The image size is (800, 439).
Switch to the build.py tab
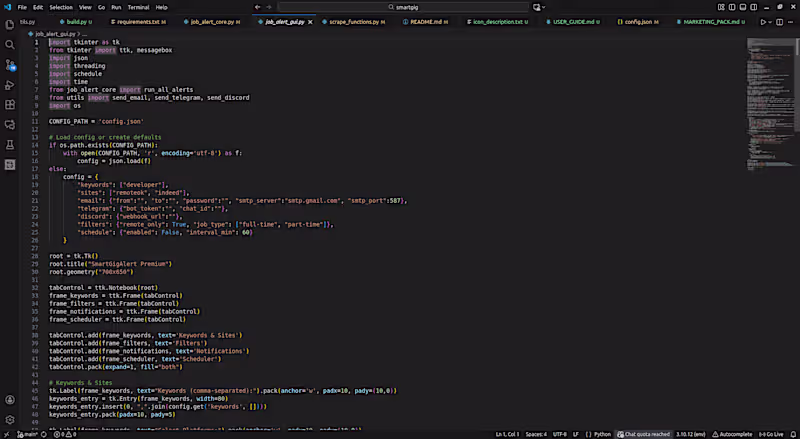pos(76,22)
